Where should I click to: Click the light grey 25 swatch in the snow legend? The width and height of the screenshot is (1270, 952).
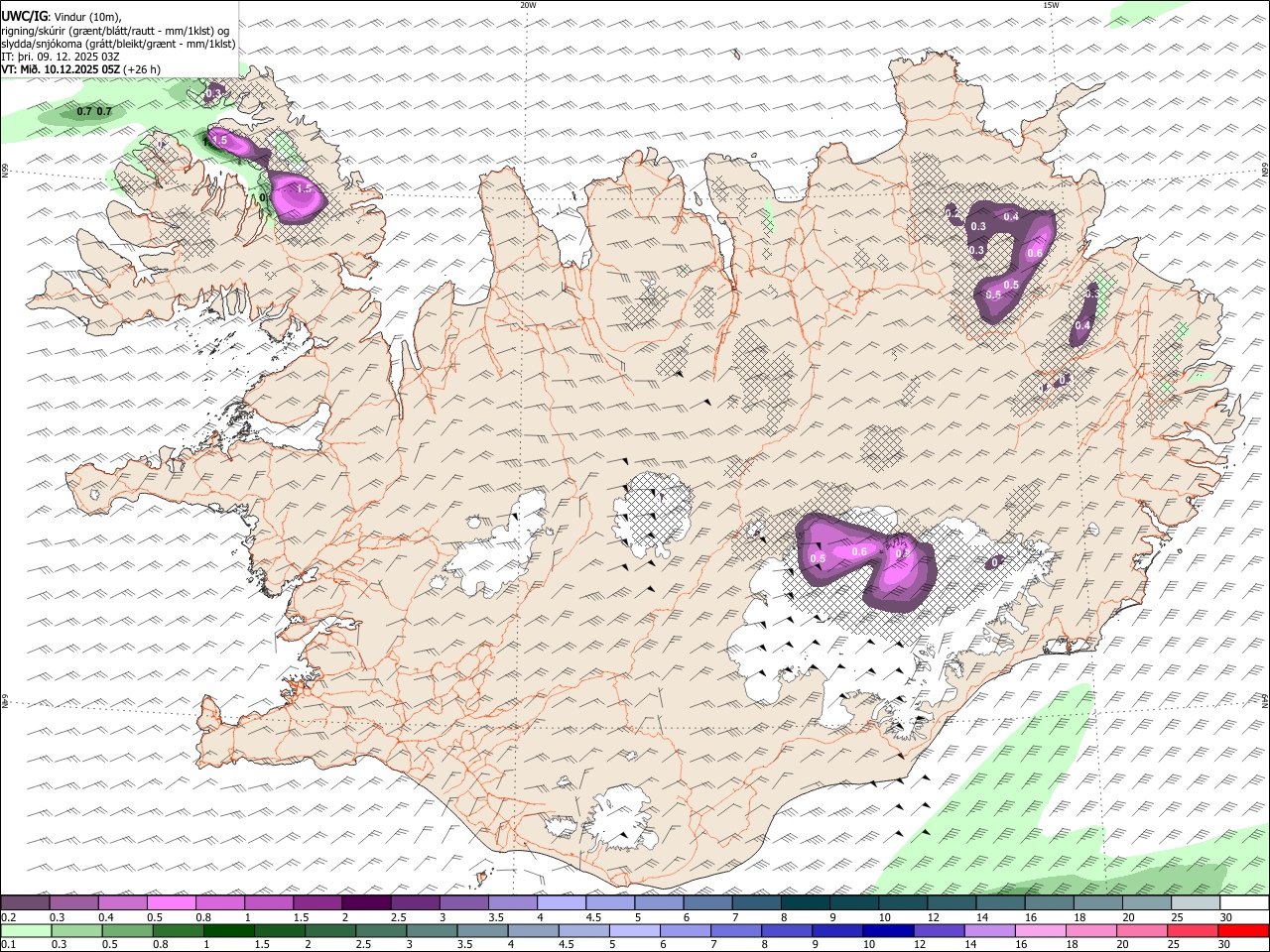pyautogui.click(x=1197, y=903)
